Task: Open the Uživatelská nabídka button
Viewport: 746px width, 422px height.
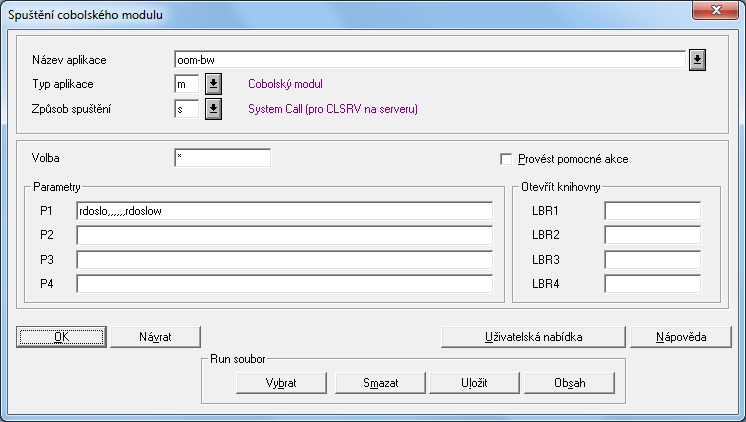Action: [x=534, y=336]
